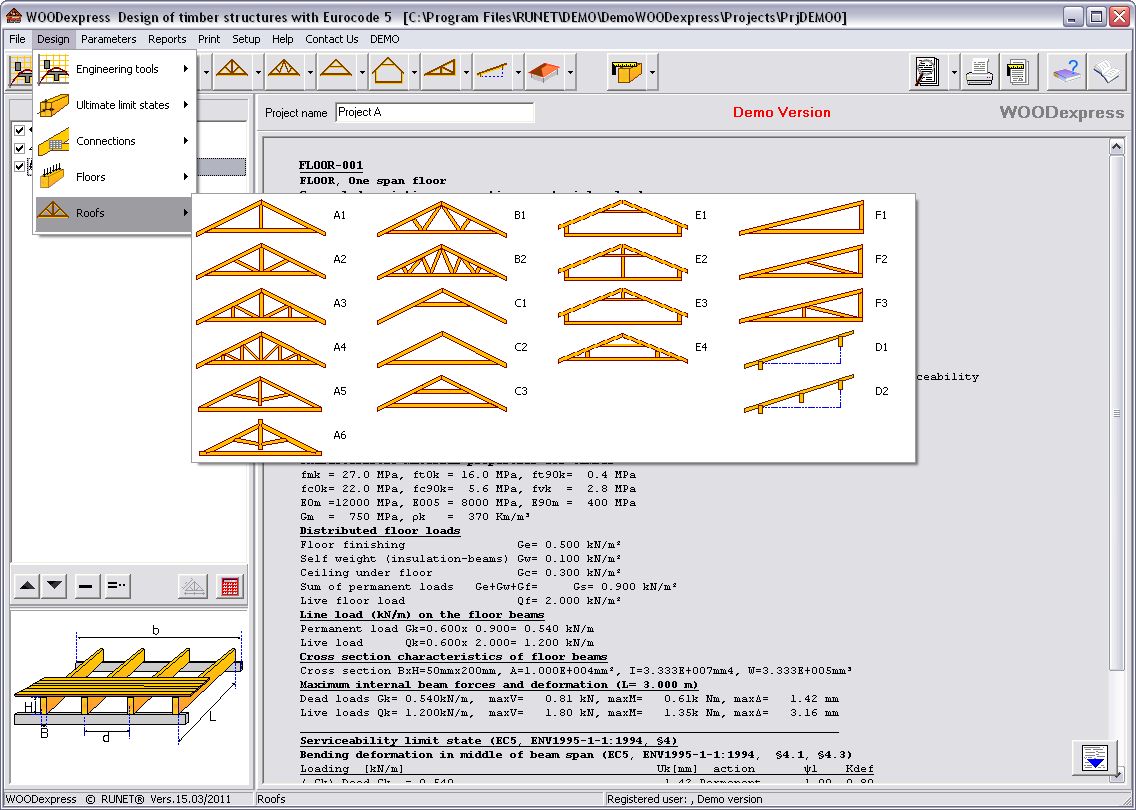
Task: Click the blue arrow page button below the report
Action: click(x=1095, y=756)
